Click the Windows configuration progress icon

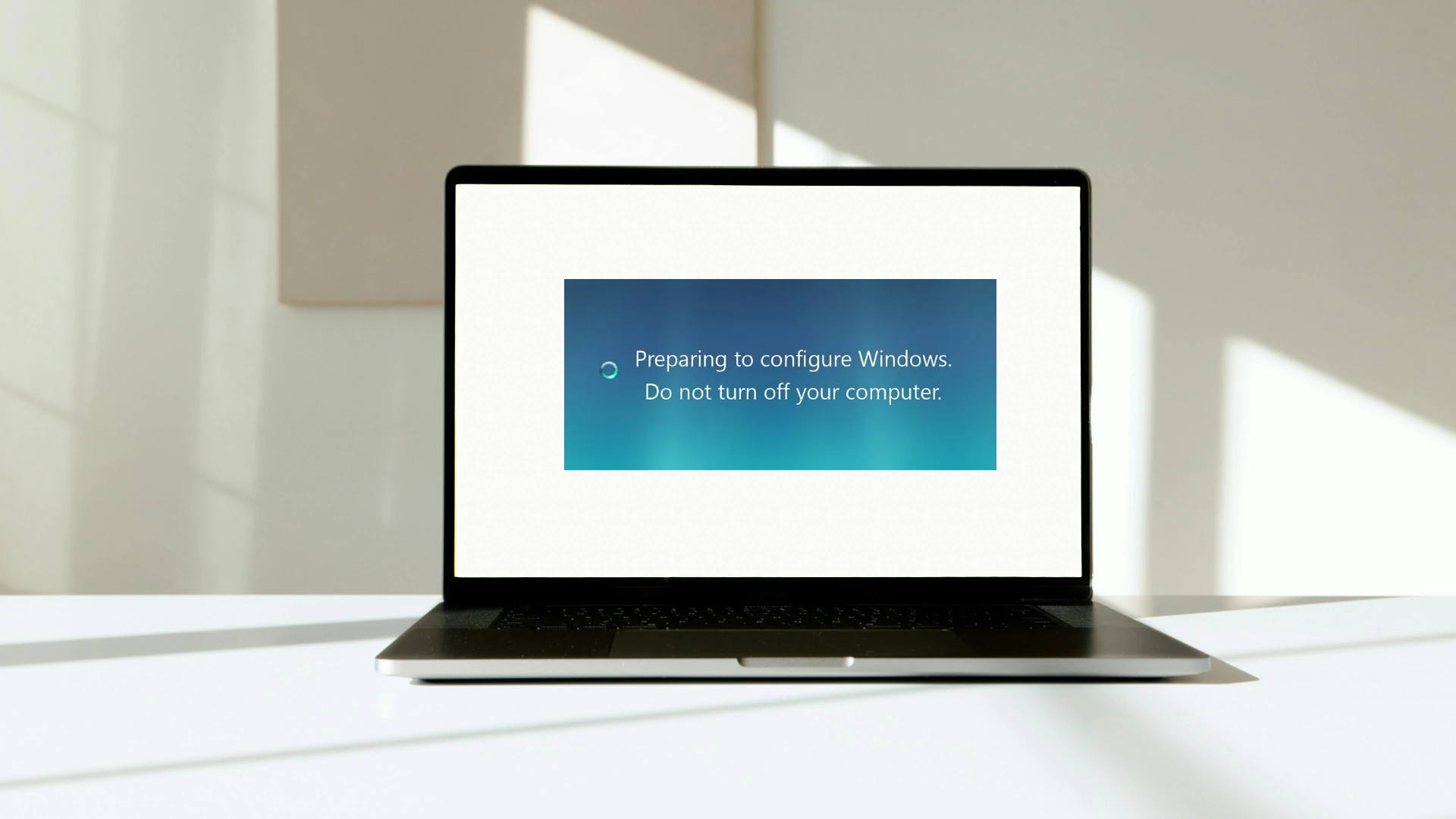(610, 369)
